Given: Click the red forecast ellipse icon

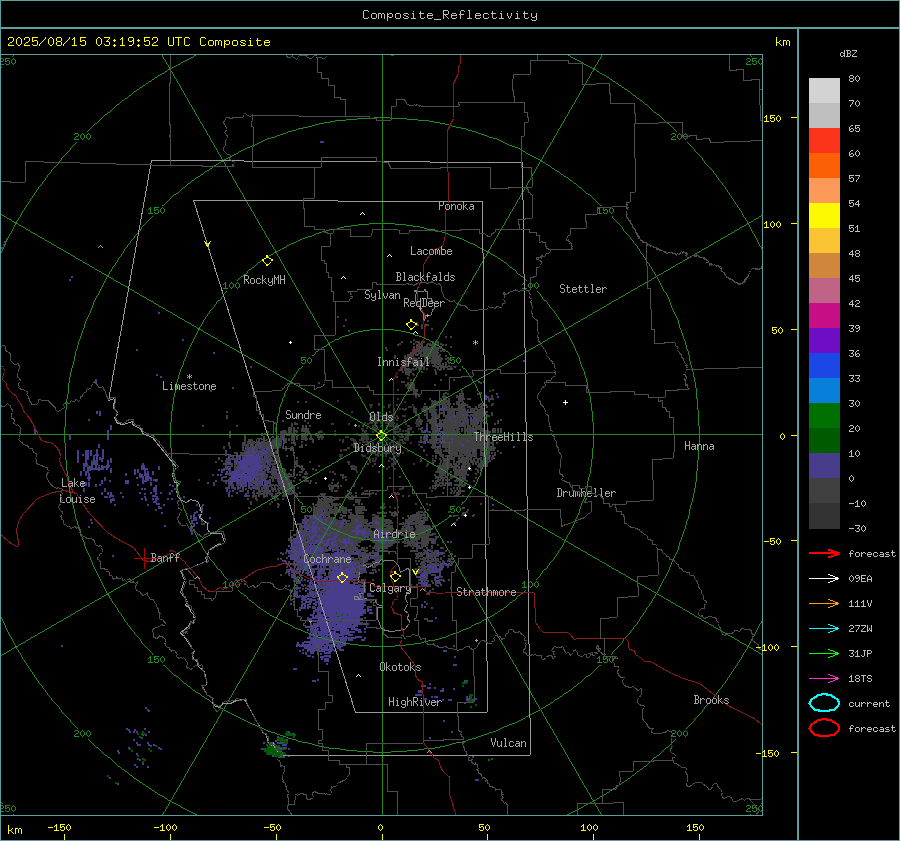Looking at the screenshot, I should 824,728.
